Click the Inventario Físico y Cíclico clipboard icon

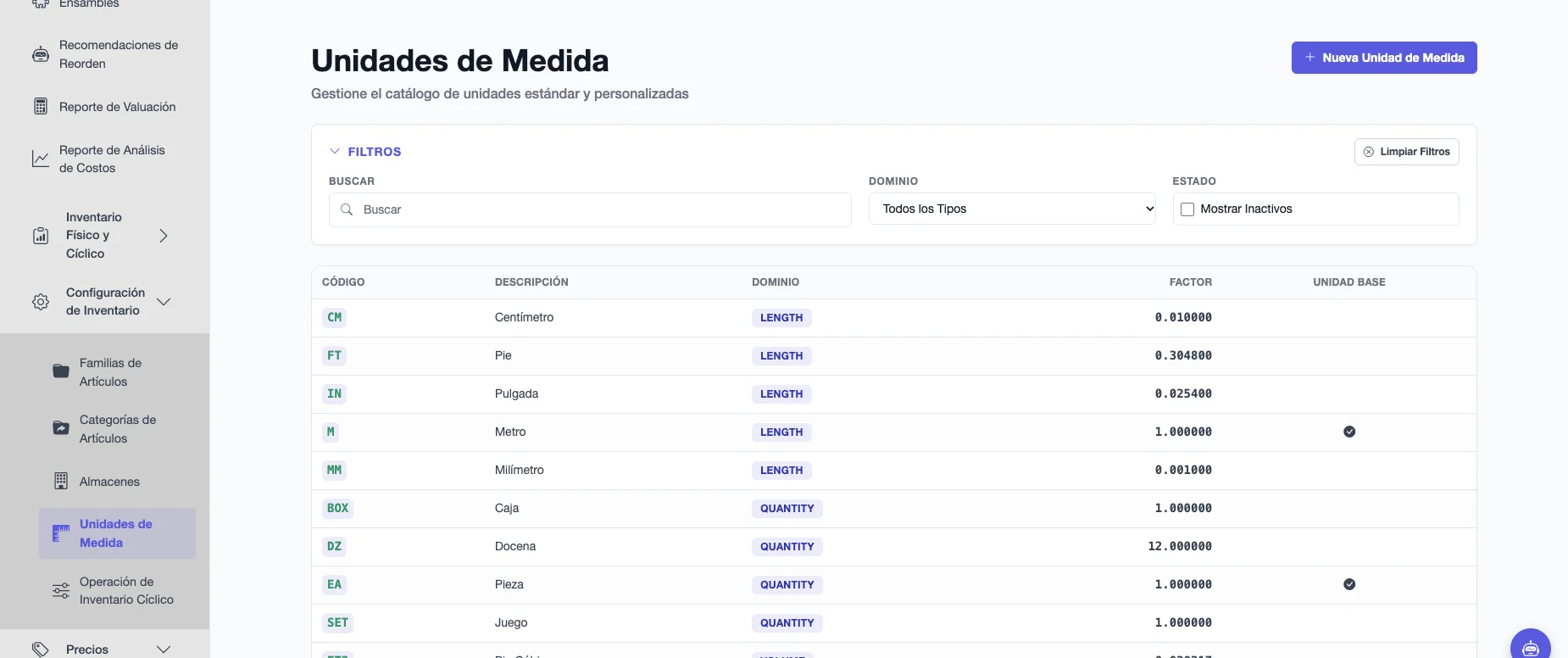click(41, 236)
